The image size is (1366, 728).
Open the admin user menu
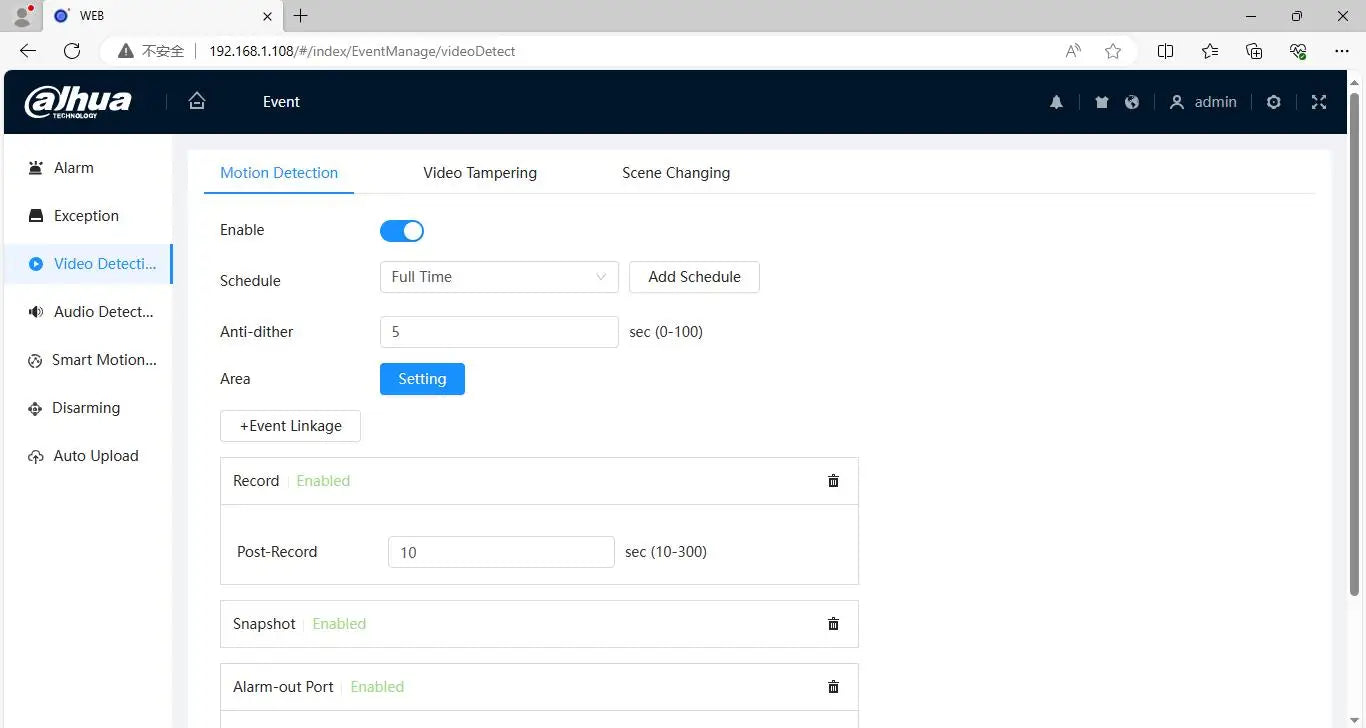coord(1203,102)
